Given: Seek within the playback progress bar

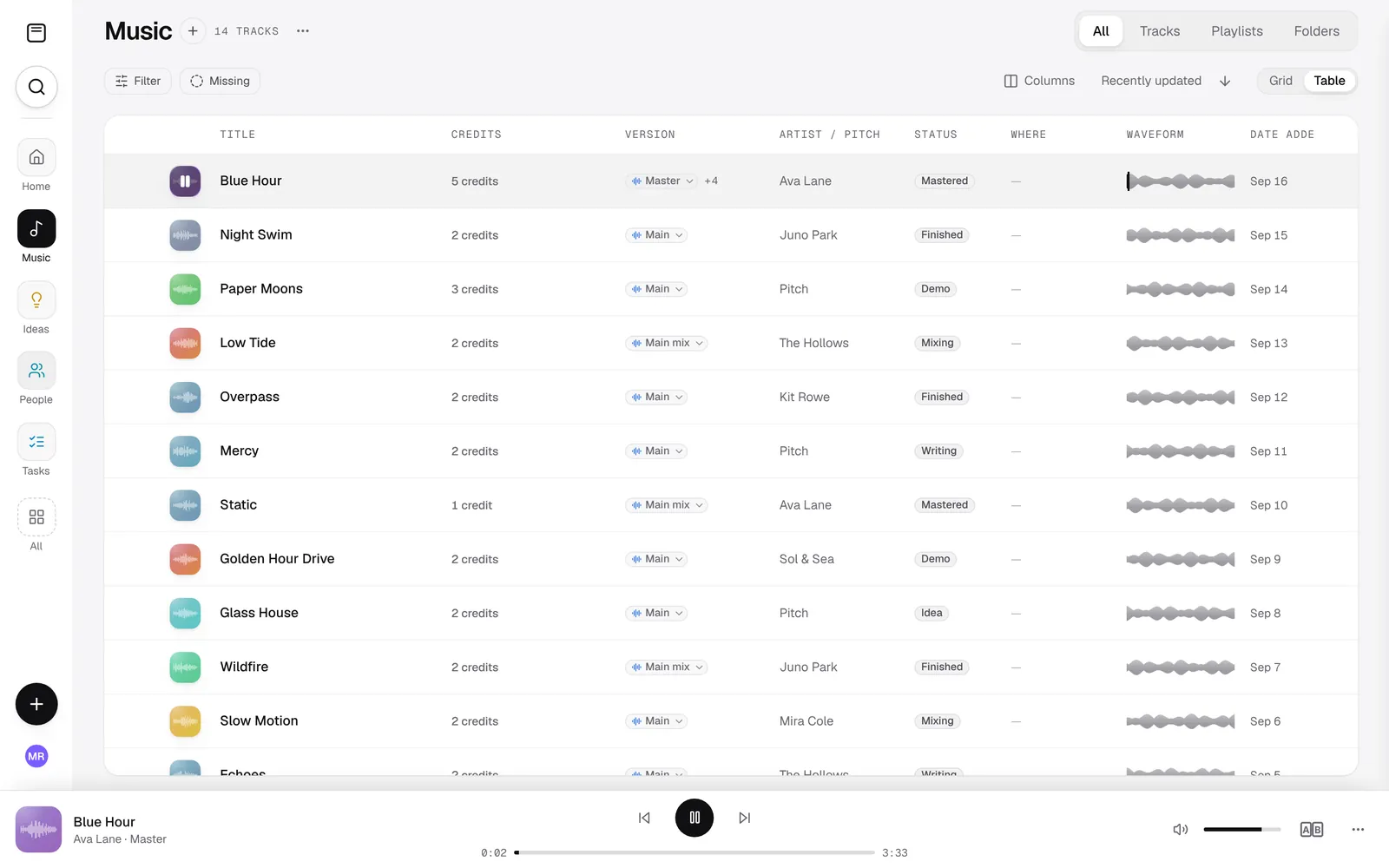Looking at the screenshot, I should click(694, 852).
